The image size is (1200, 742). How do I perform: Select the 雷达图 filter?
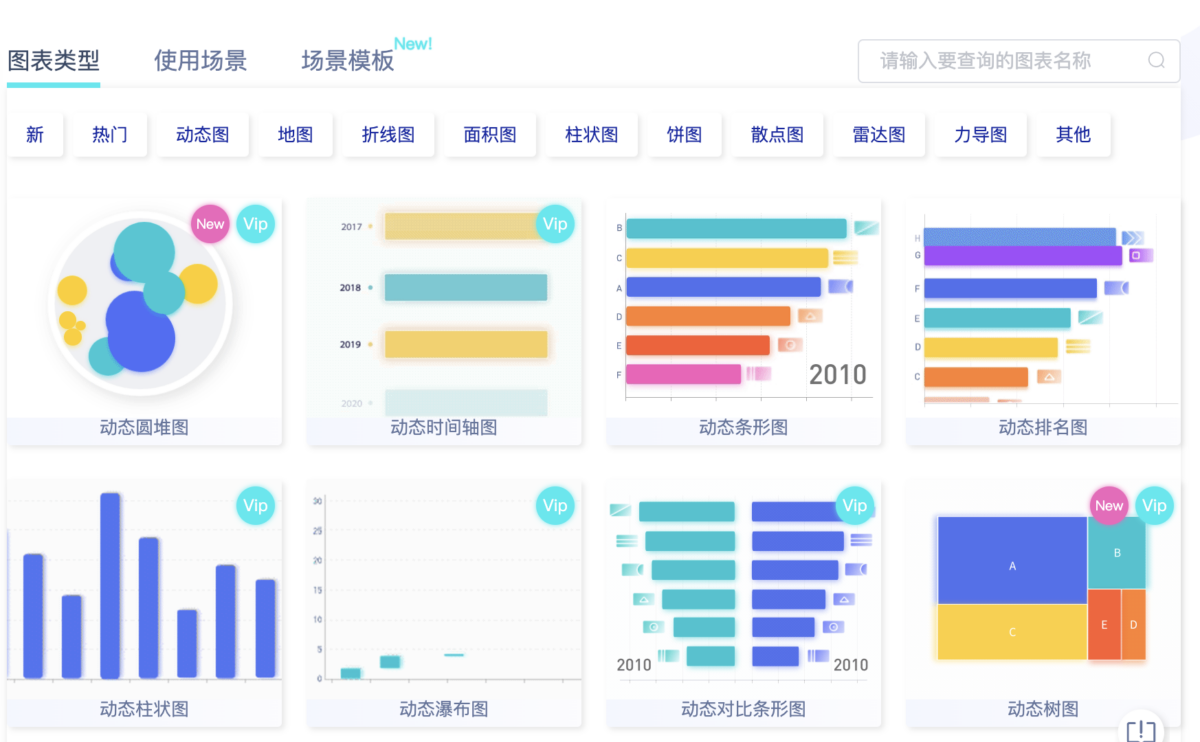tap(878, 134)
